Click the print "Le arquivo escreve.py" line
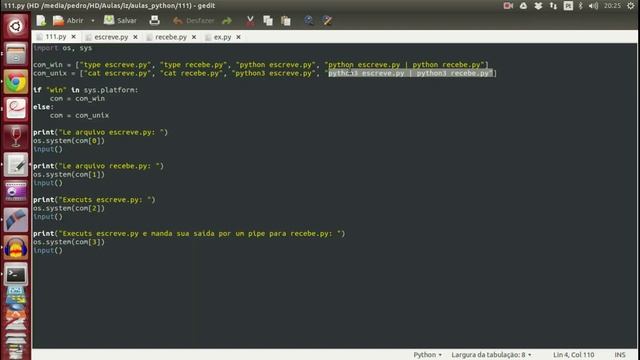This screenshot has height=360, width=640. tap(100, 132)
